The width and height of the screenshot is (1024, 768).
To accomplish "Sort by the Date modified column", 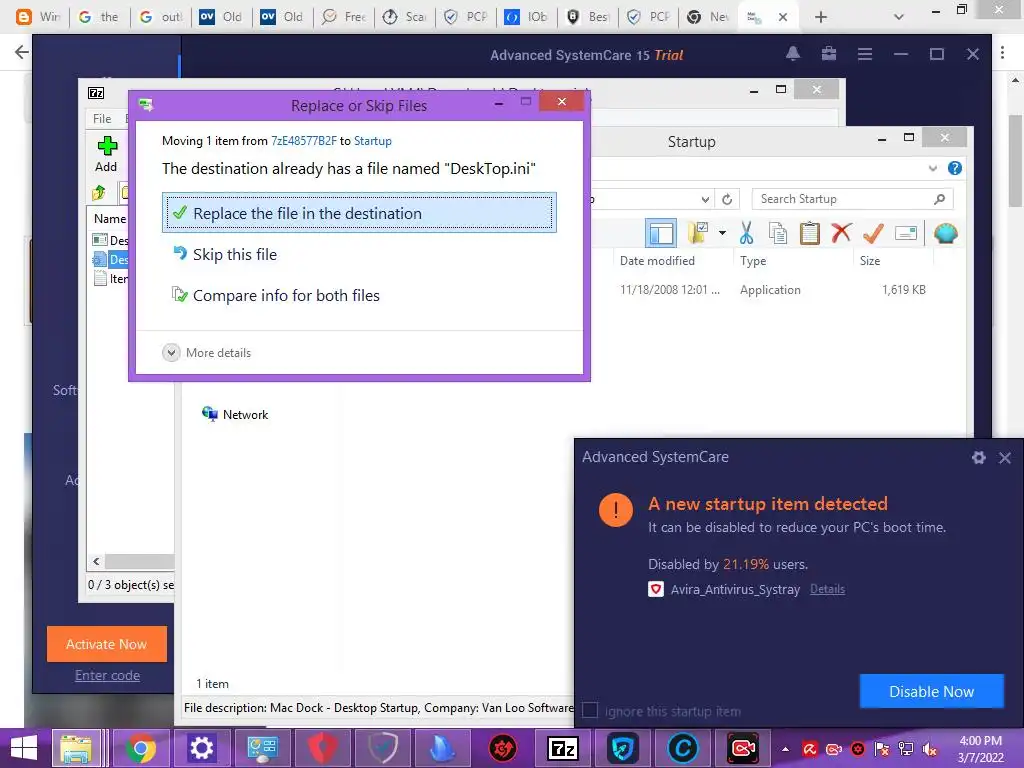I will coord(657,261).
